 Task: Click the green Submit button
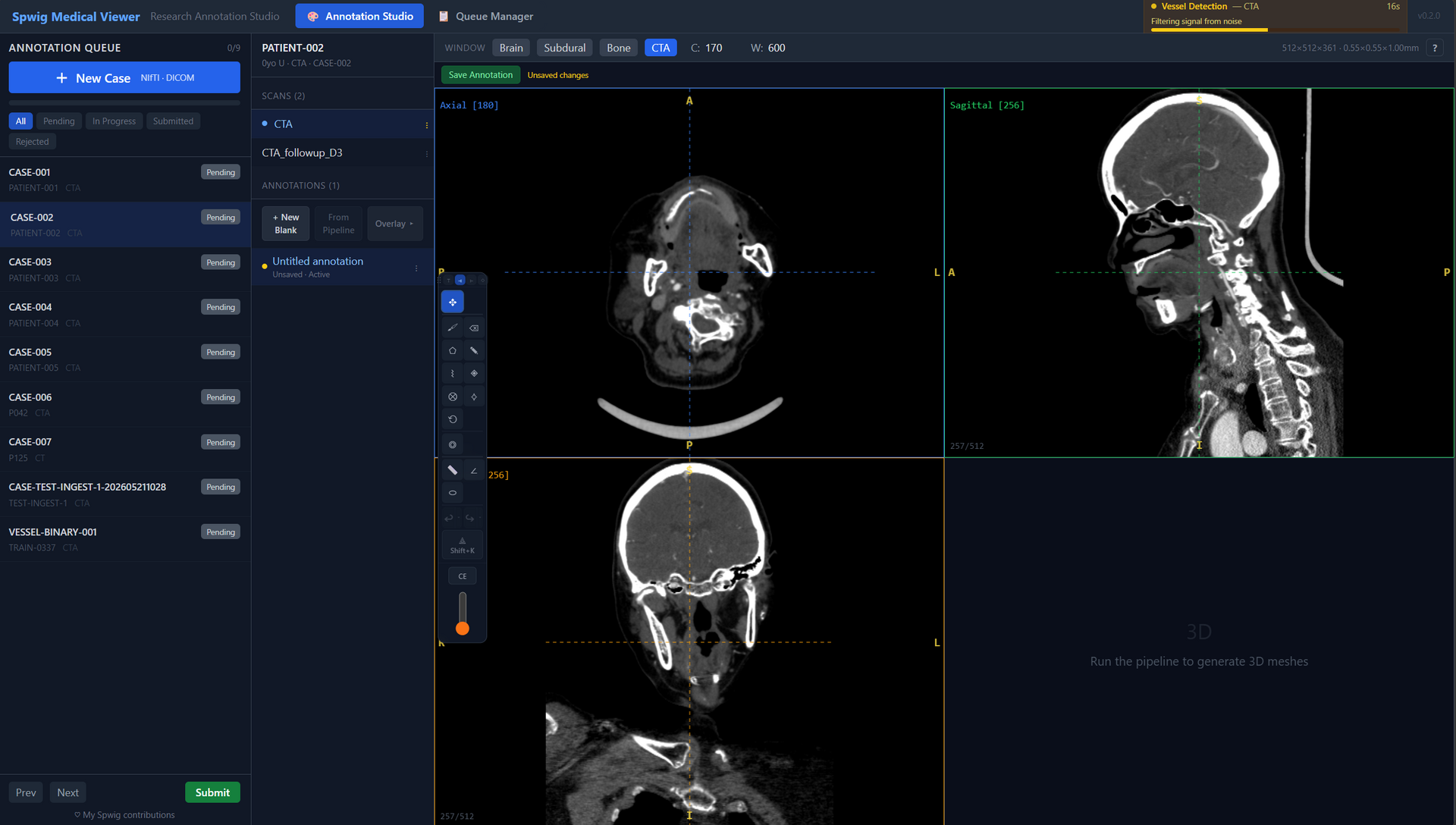point(212,792)
